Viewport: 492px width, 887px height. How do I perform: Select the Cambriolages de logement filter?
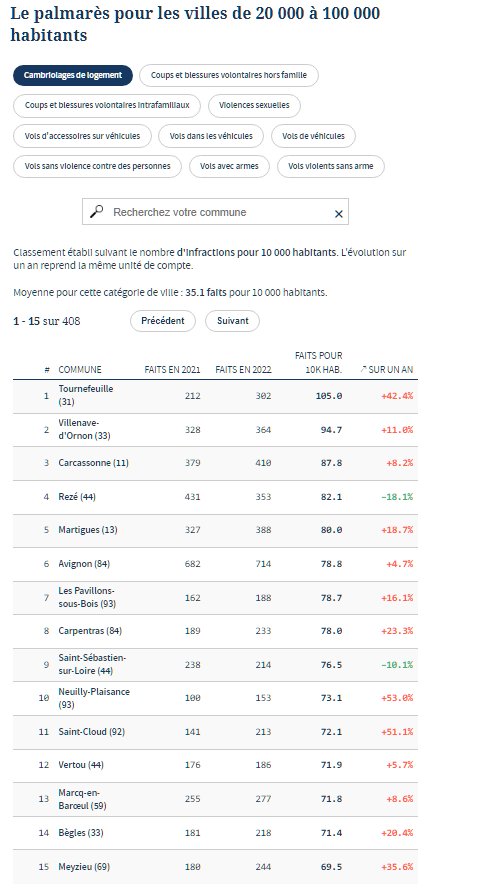[x=73, y=75]
